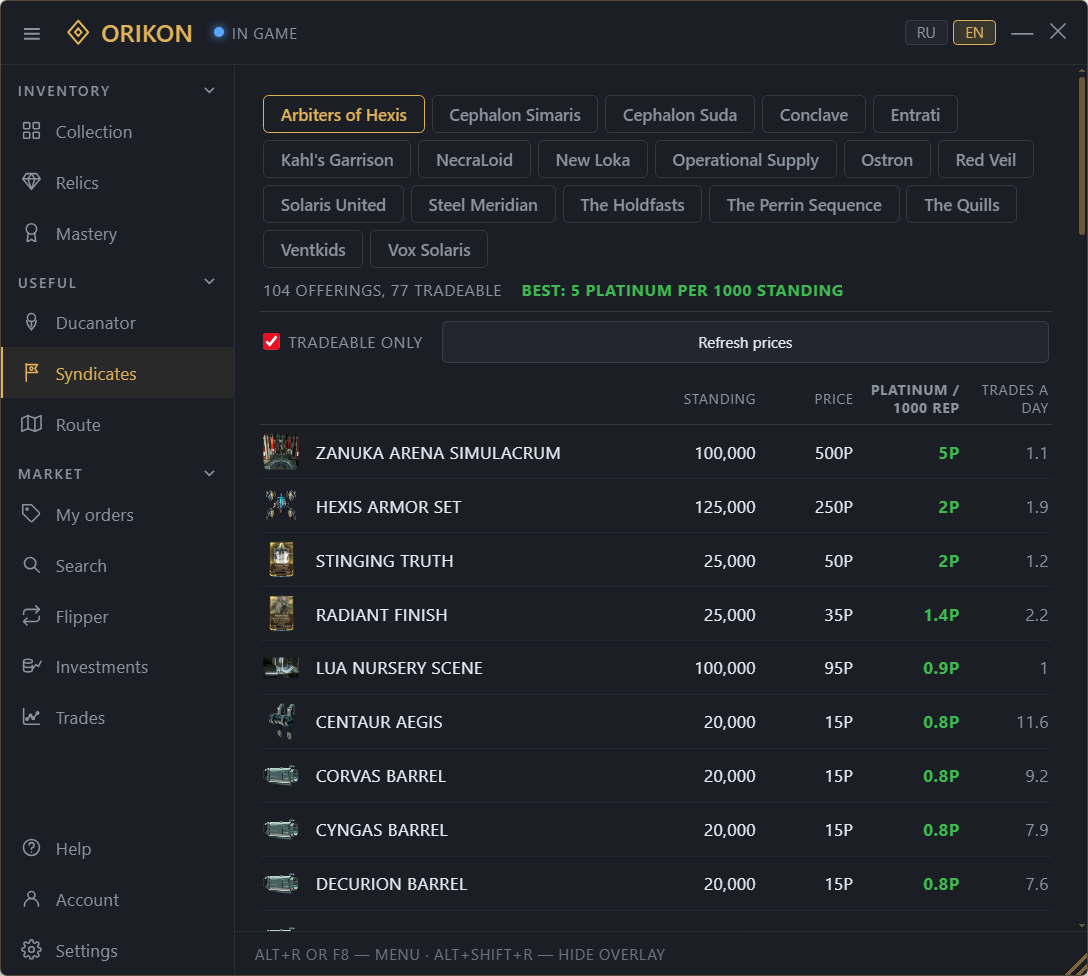Click the Centaur Aegis item icon
This screenshot has height=976, width=1088.
(x=281, y=721)
